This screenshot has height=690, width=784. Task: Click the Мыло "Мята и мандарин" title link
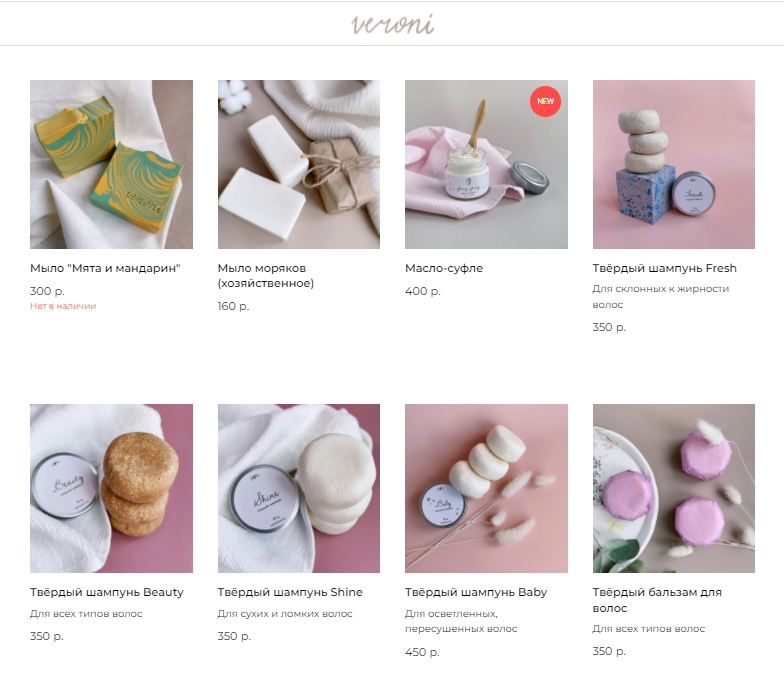pos(105,268)
